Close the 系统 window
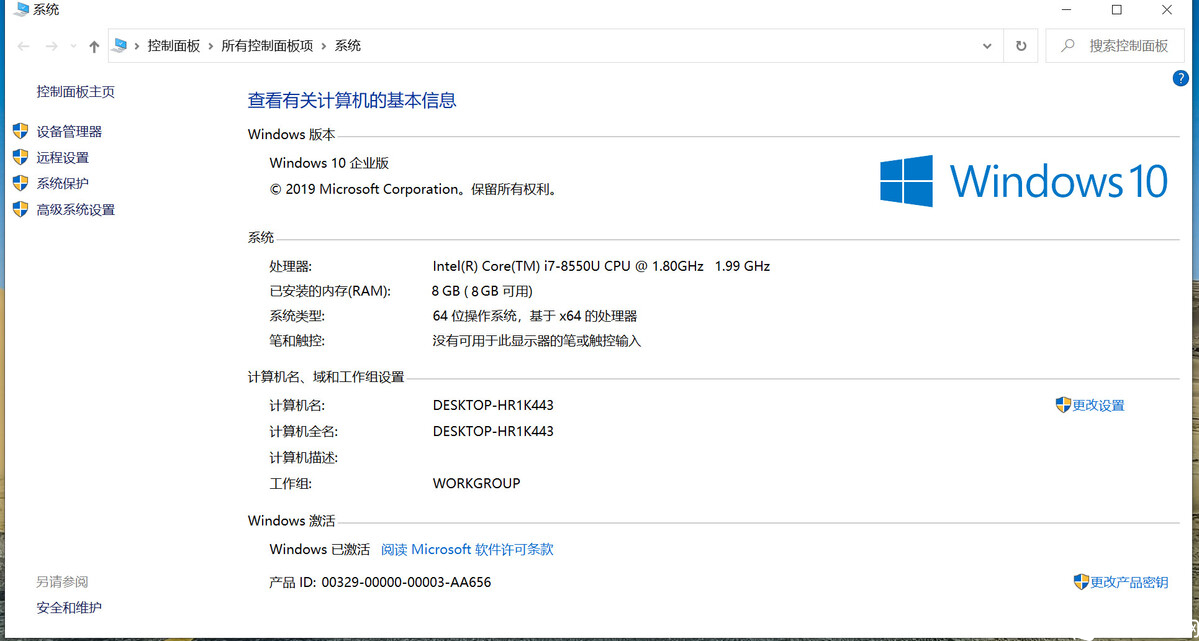This screenshot has height=641, width=1199. (x=1167, y=10)
